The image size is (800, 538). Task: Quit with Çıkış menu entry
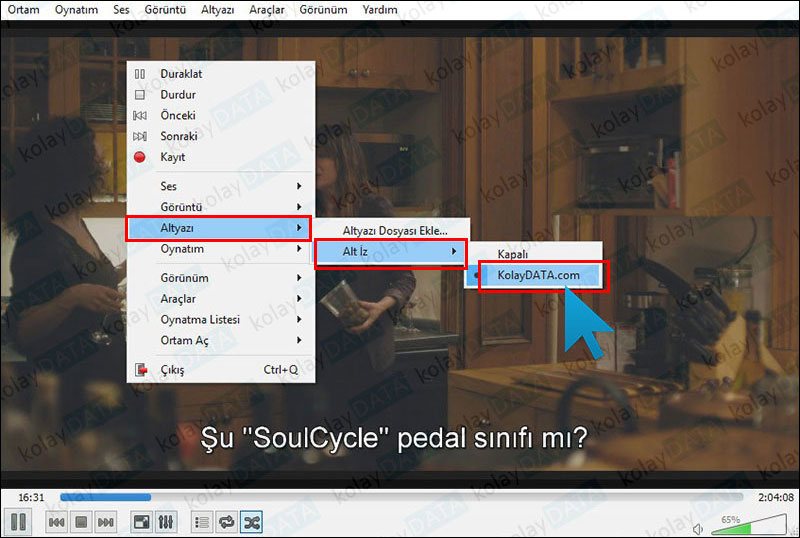(220, 370)
